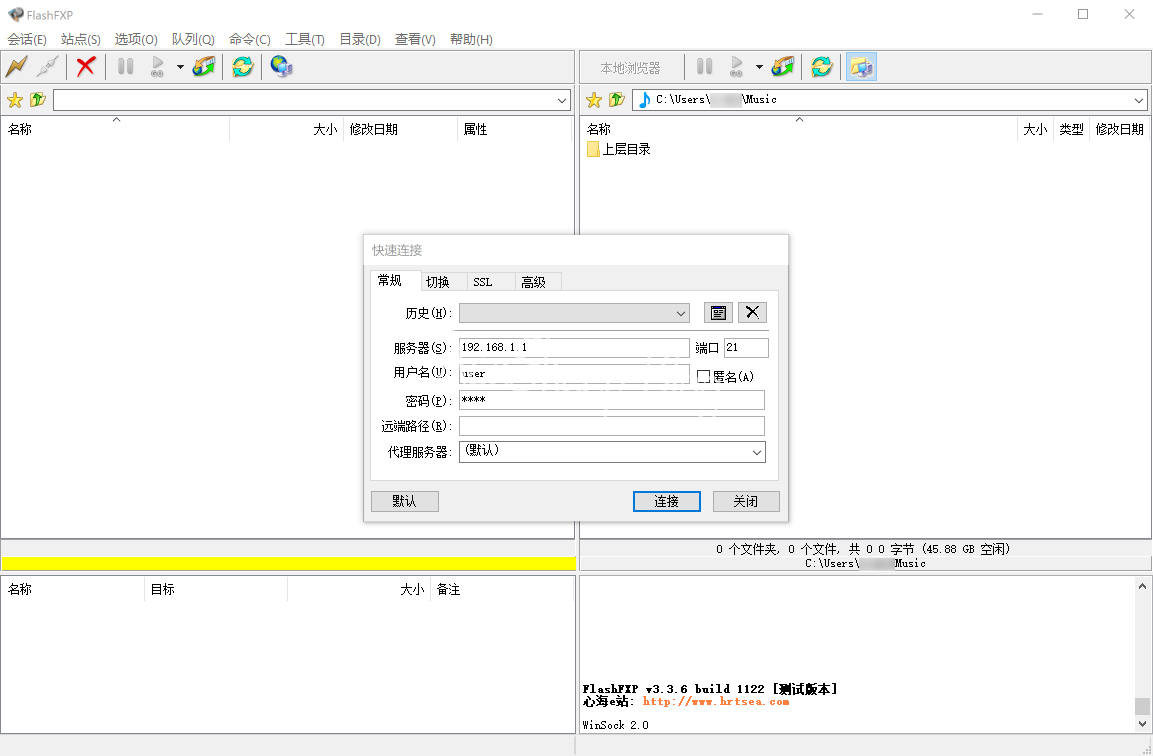Screen dimensions: 1153x756
Task: Switch to the 切换 tab
Action: coord(443,282)
